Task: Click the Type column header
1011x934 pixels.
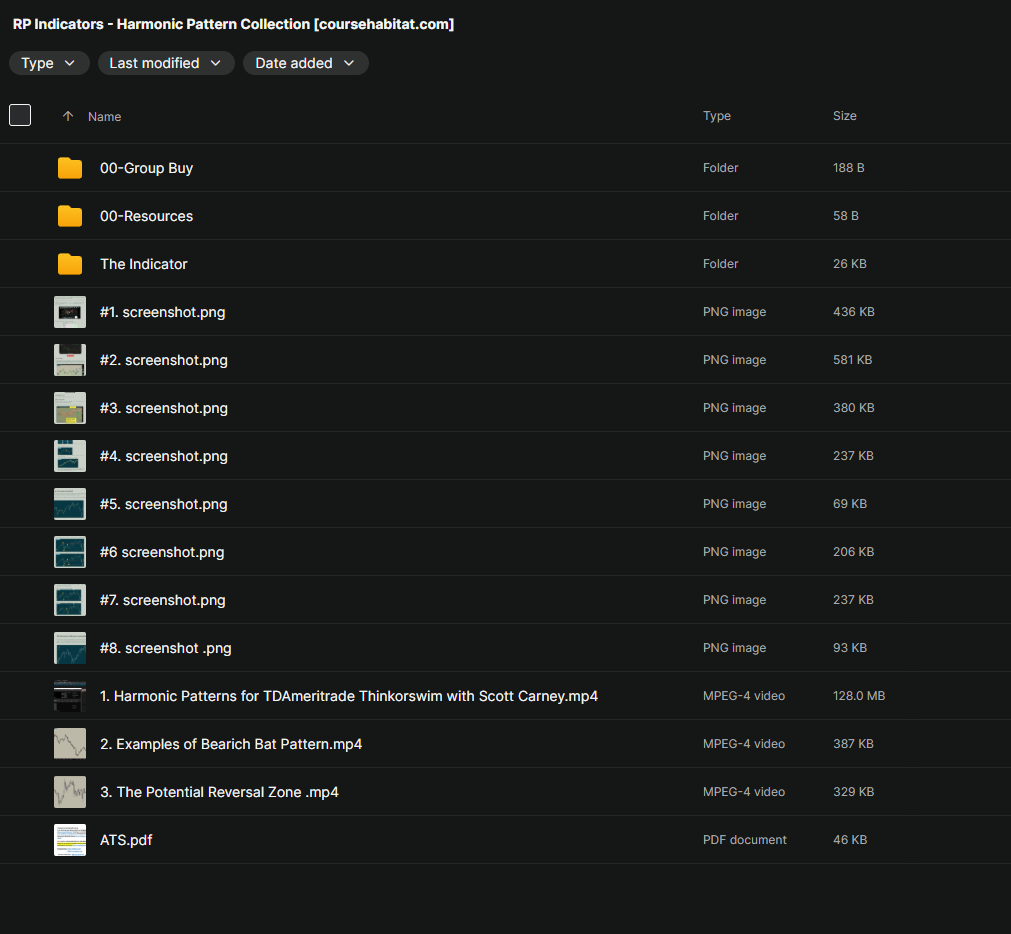Action: (x=716, y=116)
